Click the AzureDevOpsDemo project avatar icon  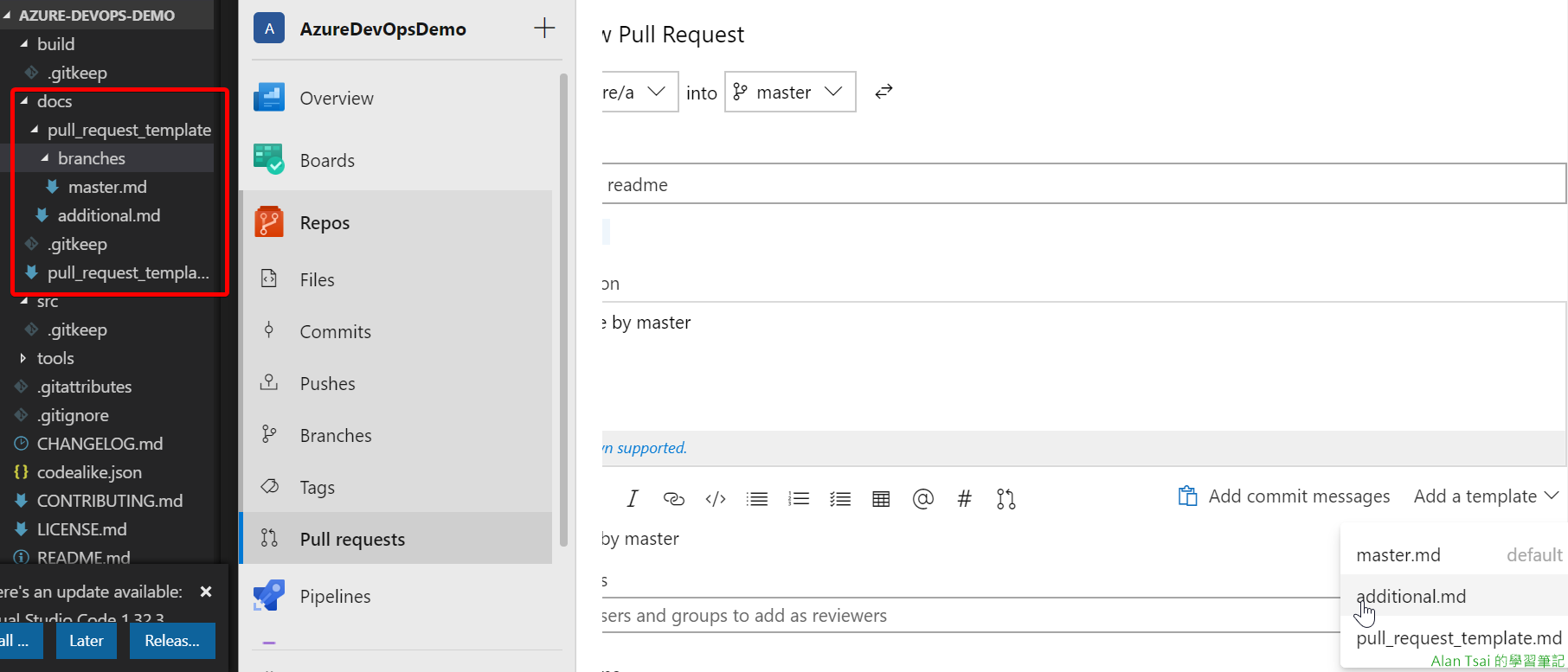point(269,29)
